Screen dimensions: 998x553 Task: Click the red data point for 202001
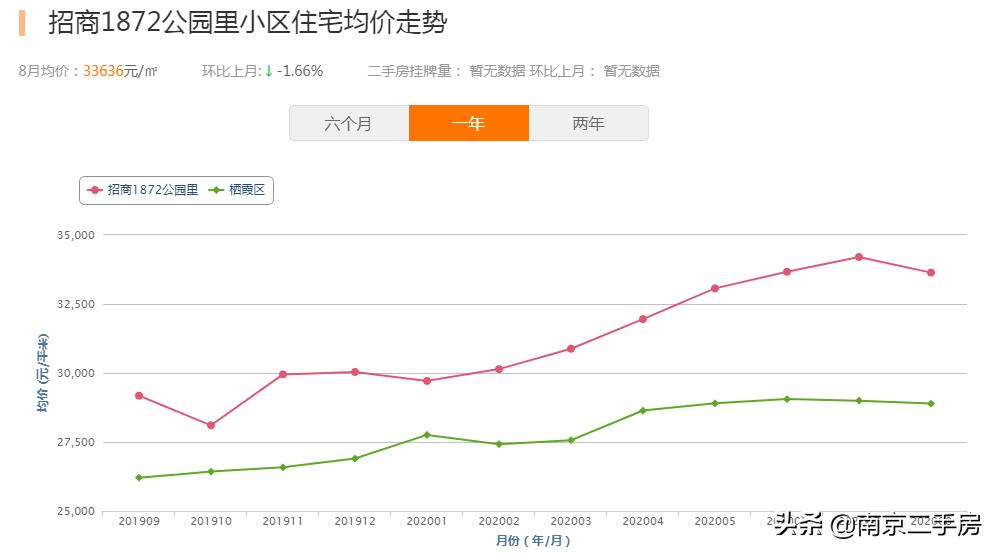point(427,381)
